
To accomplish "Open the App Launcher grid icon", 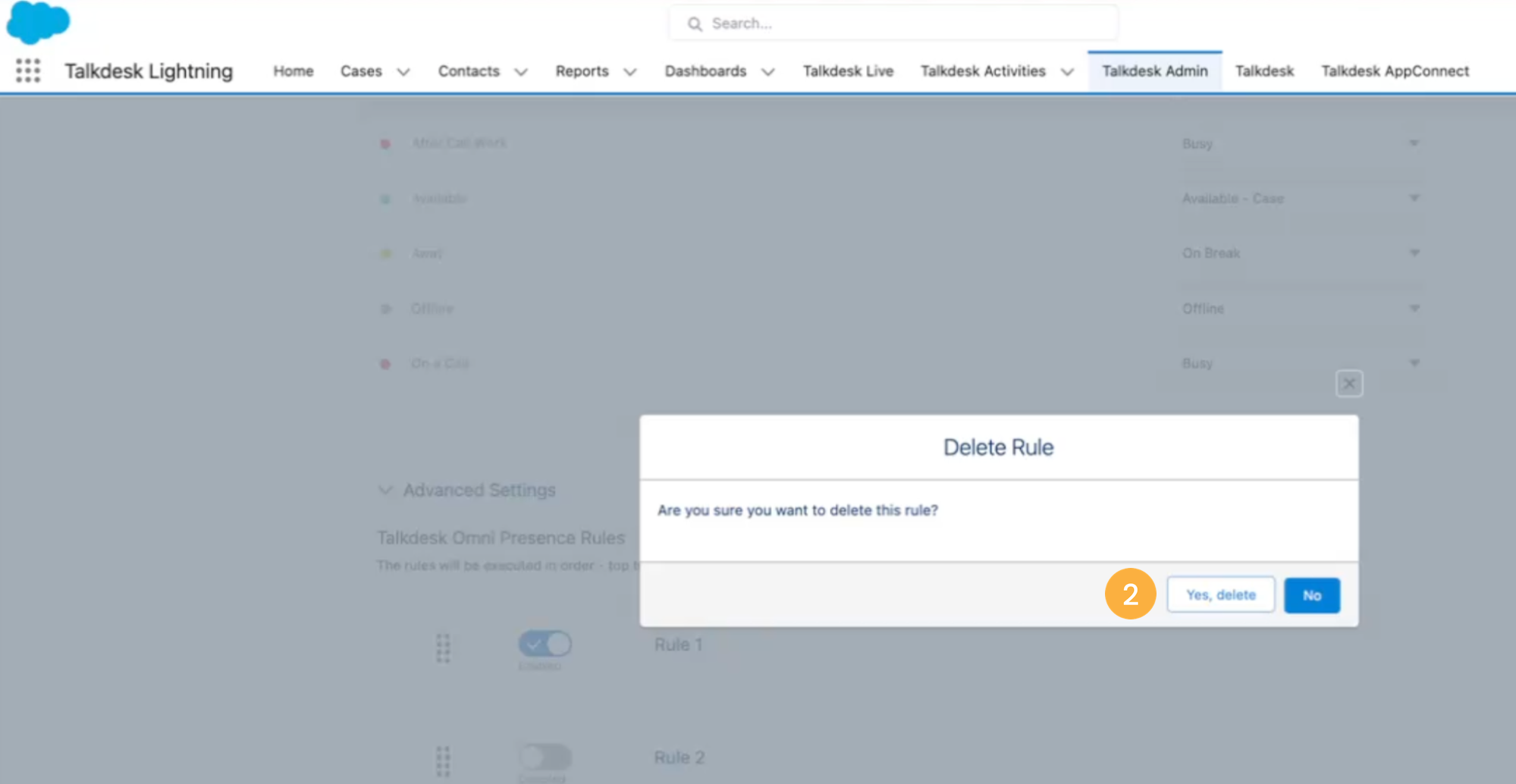I will pyautogui.click(x=28, y=71).
